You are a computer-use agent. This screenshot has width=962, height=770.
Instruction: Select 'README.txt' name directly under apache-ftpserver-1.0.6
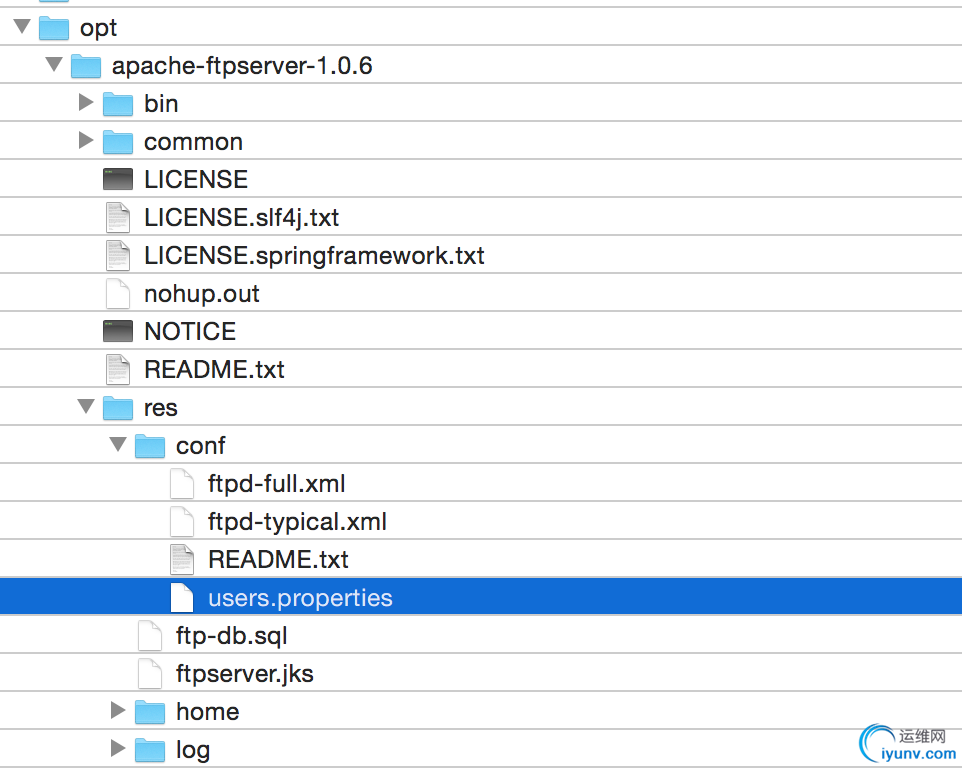tap(214, 370)
